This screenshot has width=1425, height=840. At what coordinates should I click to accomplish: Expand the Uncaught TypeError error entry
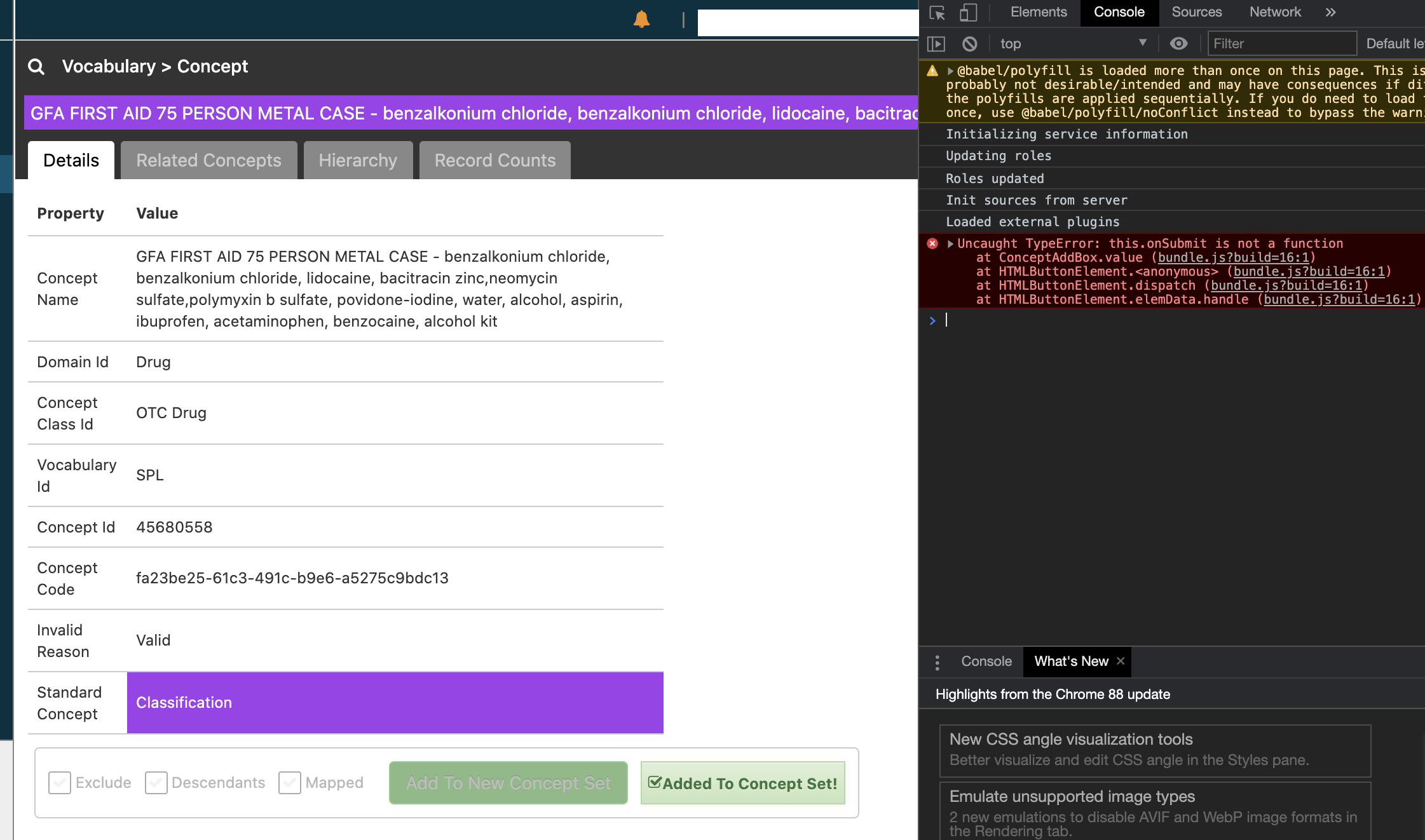950,243
